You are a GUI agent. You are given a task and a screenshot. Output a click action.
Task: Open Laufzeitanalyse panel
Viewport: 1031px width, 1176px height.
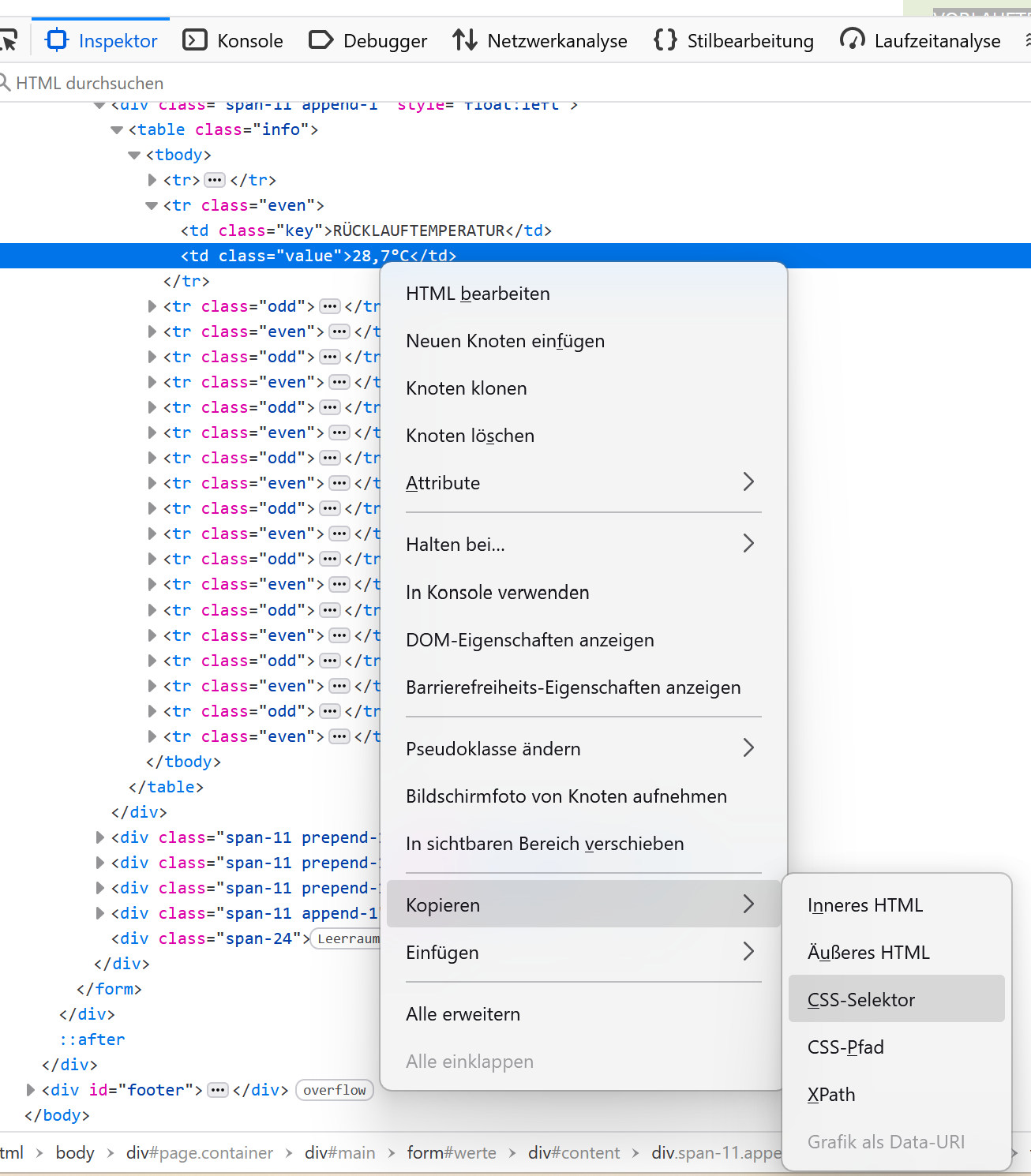pyautogui.click(x=920, y=40)
